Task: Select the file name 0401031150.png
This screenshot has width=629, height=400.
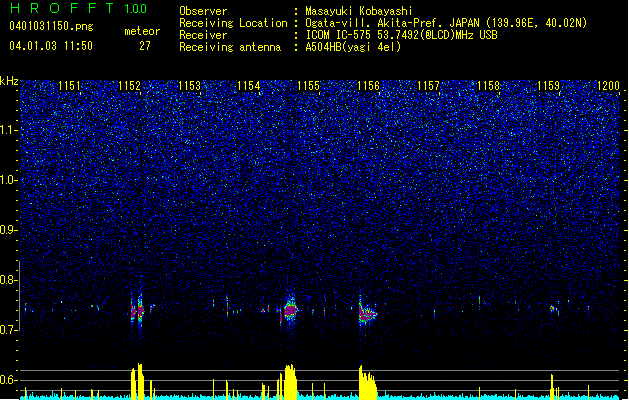Action: [x=51, y=26]
